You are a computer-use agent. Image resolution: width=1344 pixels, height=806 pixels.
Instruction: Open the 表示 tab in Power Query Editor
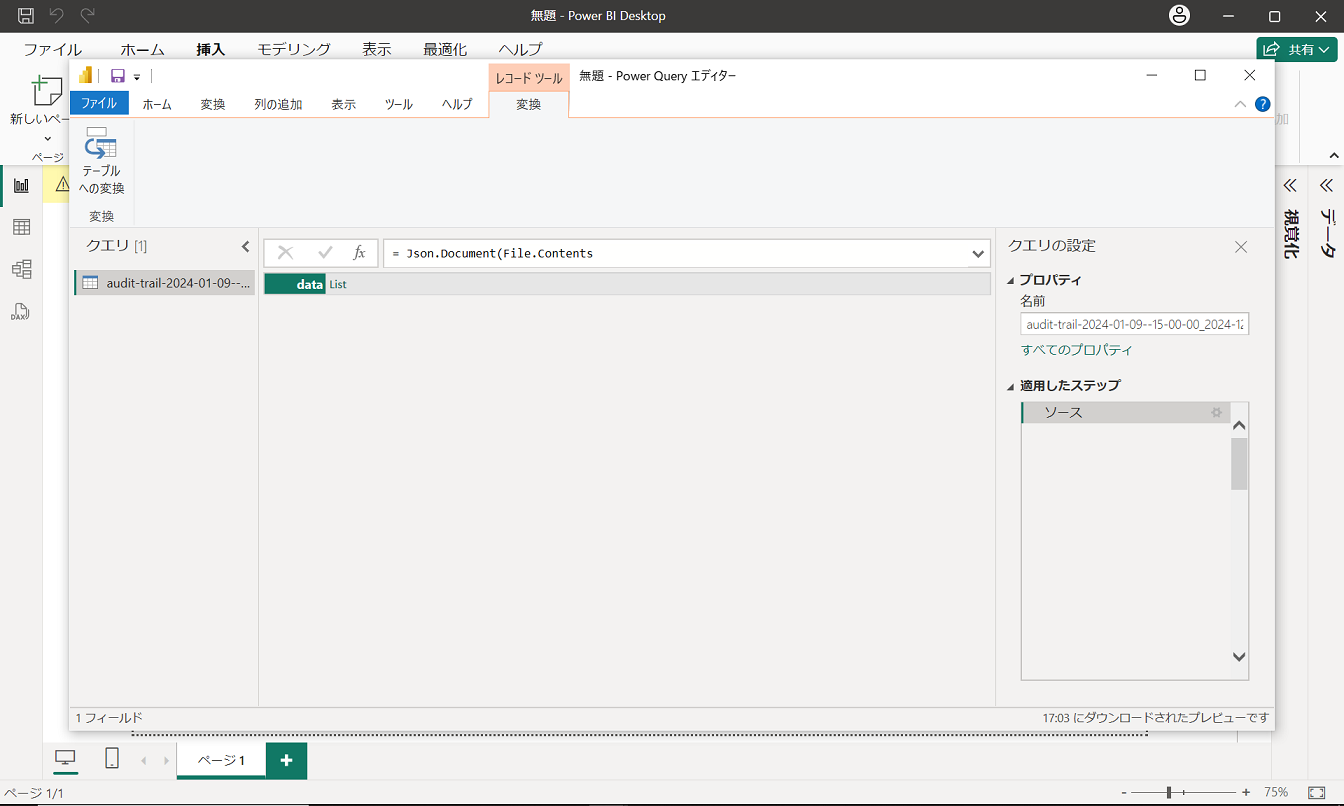tap(344, 104)
